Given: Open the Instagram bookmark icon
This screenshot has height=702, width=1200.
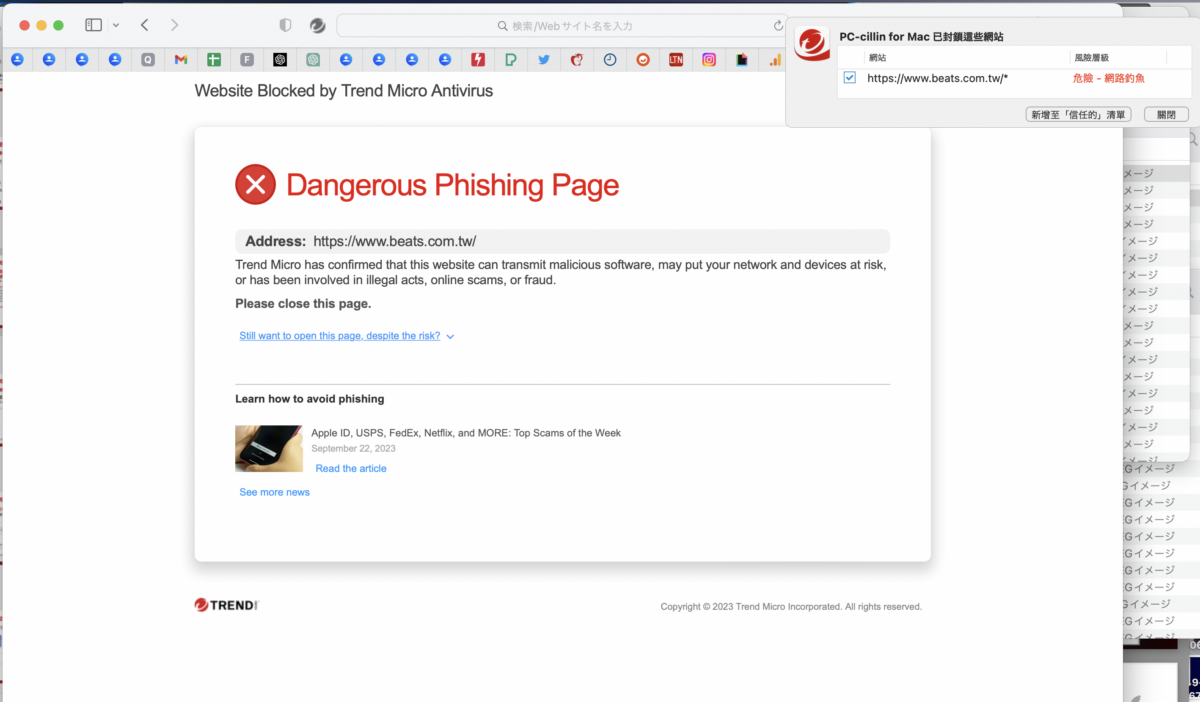Looking at the screenshot, I should point(709,60).
